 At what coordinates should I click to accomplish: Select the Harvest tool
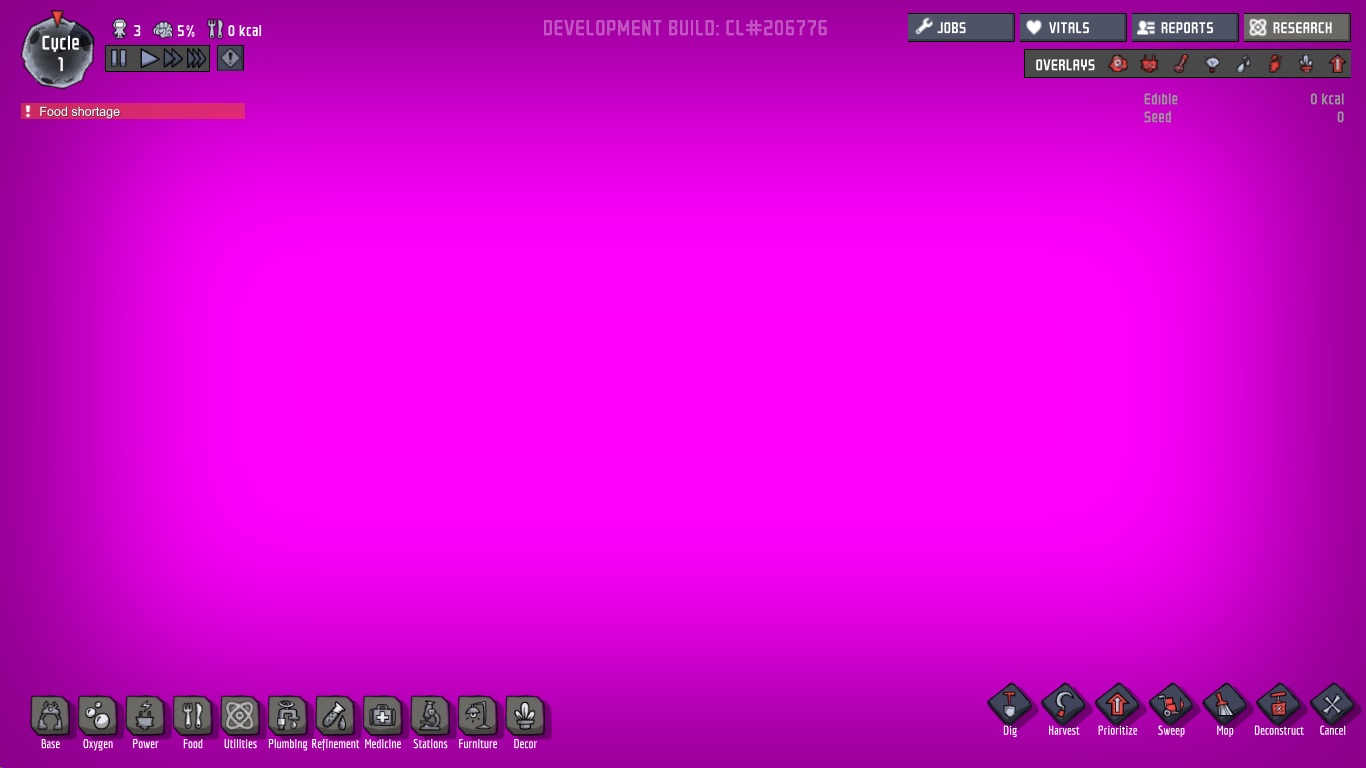tap(1064, 705)
